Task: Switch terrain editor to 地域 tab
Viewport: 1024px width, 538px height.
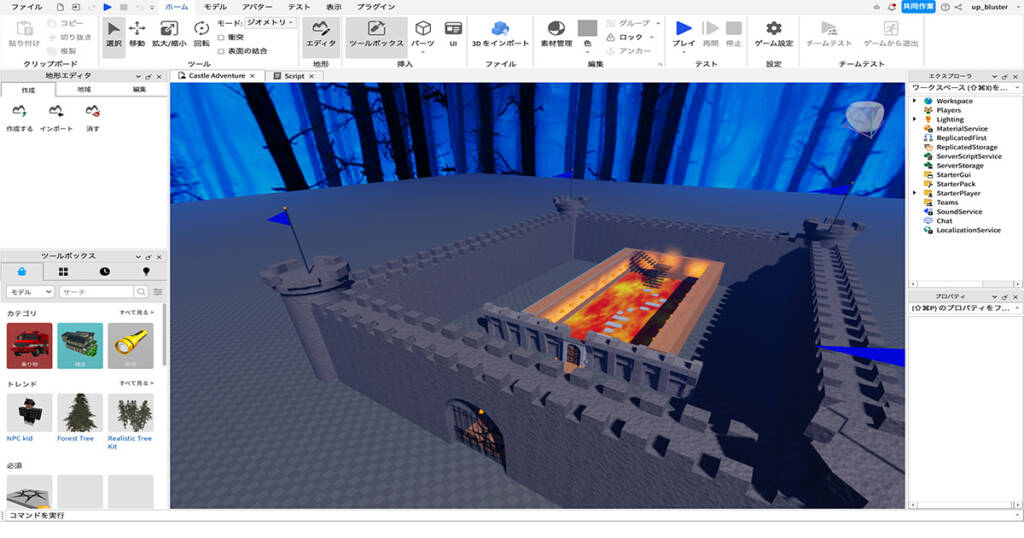Action: (x=84, y=89)
